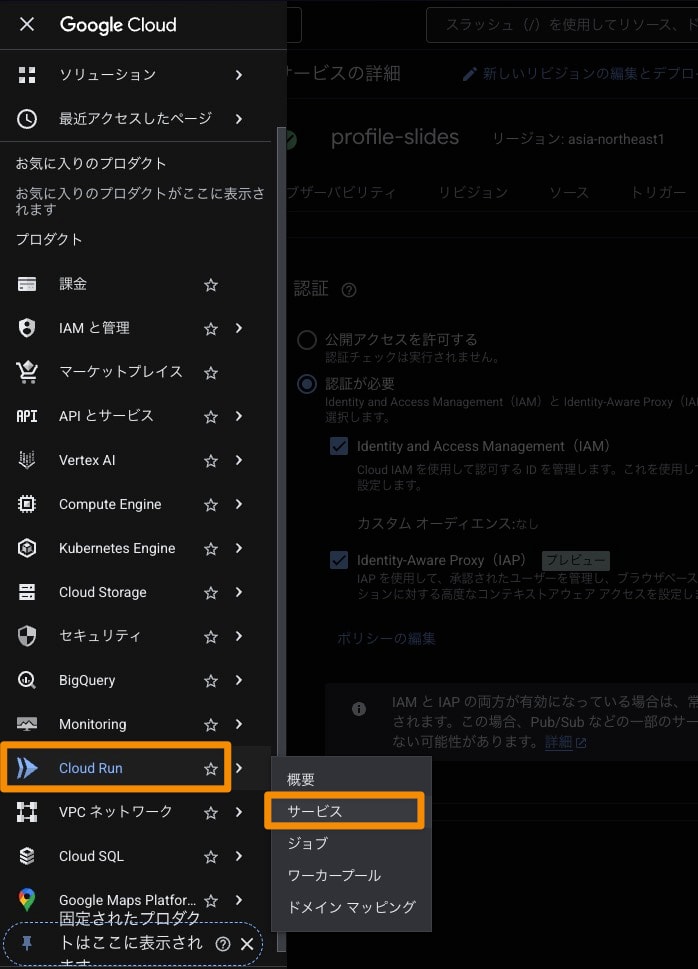This screenshot has height=969, width=698.
Task: Click the Cloud SQL icon
Action: click(27, 856)
